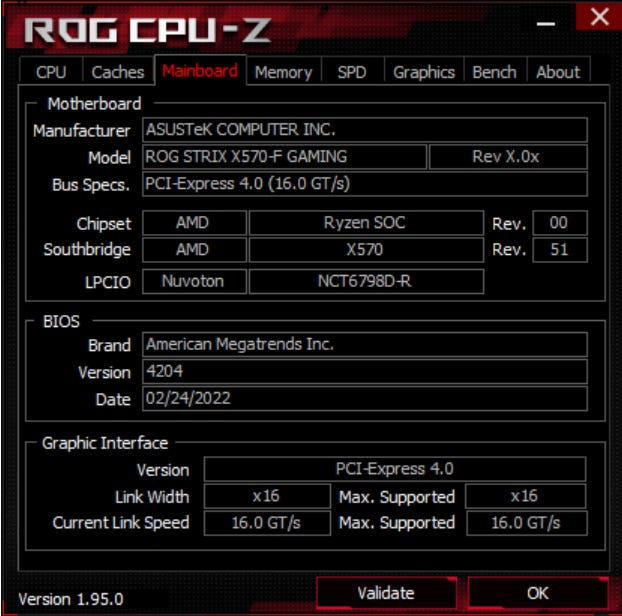Screen dimensions: 622x616
Task: Click the LPCIO NCT6798D-R field
Action: tap(366, 282)
